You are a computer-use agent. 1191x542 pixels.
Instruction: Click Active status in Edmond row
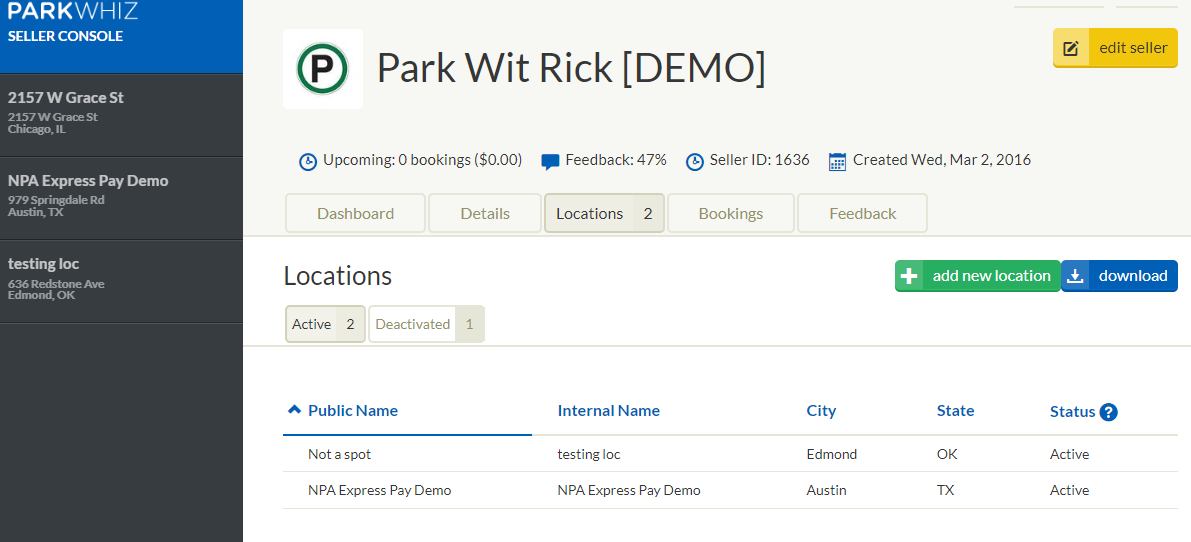tap(1069, 455)
